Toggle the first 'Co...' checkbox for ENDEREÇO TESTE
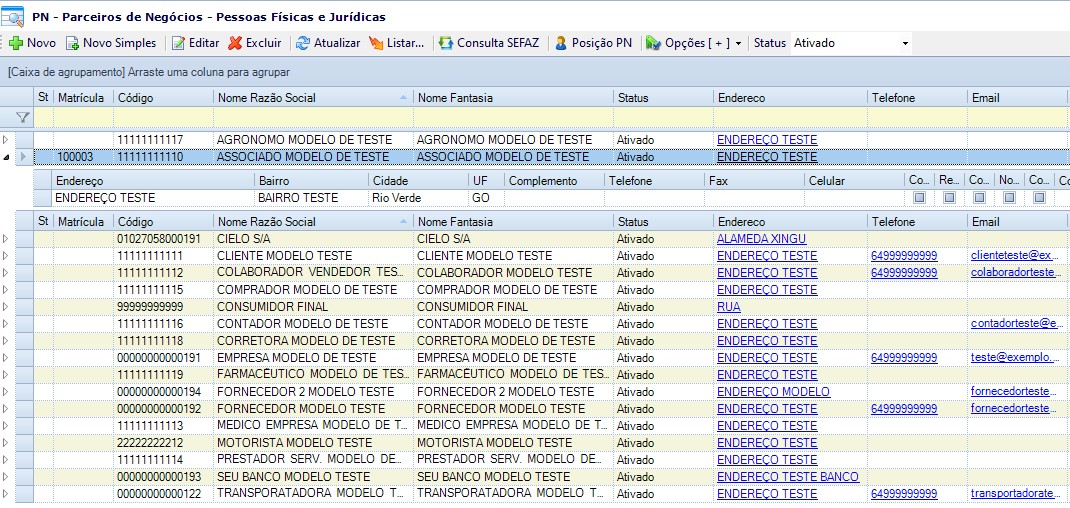Viewport: 1070px width, 508px height. coord(919,198)
